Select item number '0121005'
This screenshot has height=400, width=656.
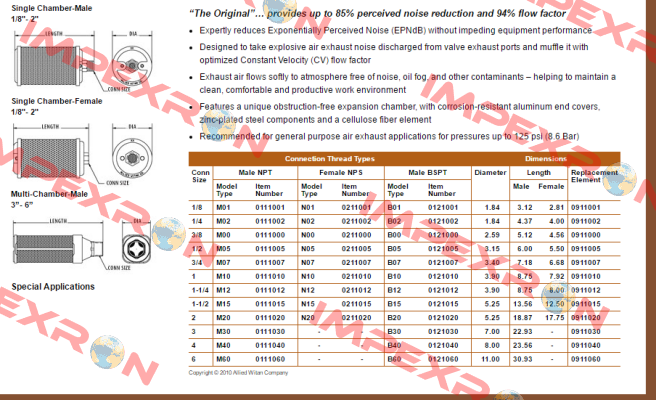pos(443,249)
